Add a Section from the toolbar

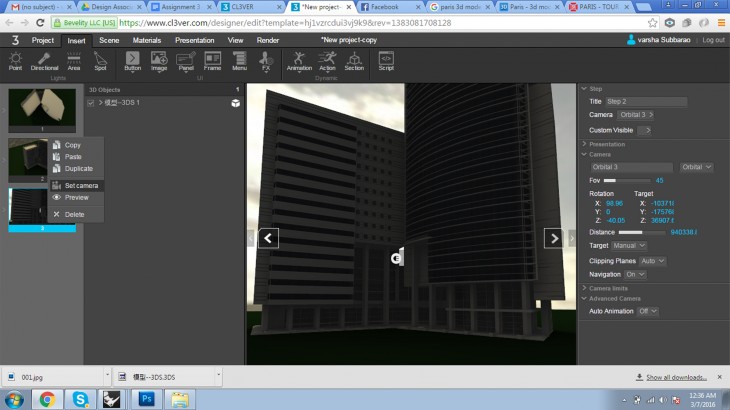tap(354, 61)
